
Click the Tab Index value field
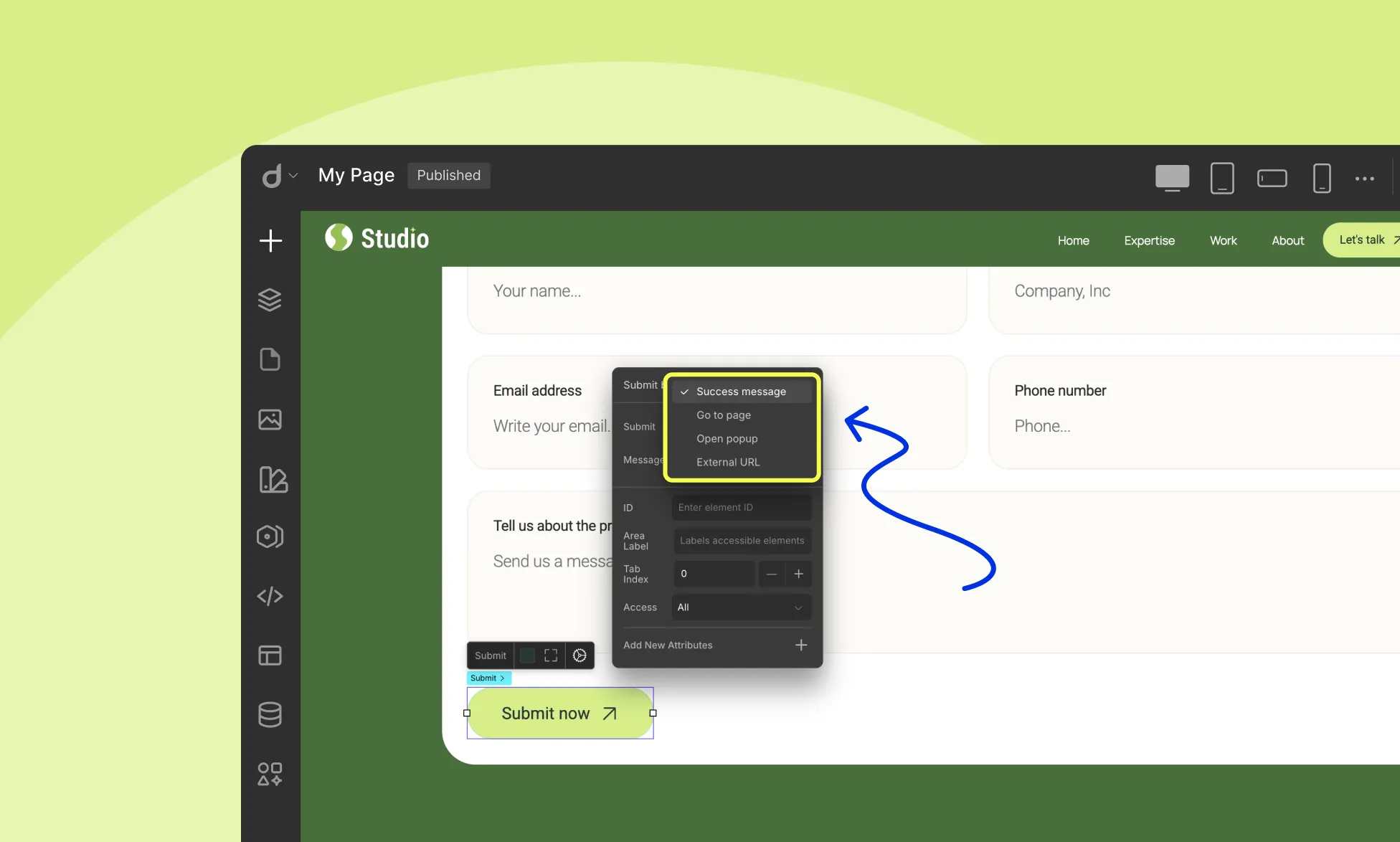(714, 574)
